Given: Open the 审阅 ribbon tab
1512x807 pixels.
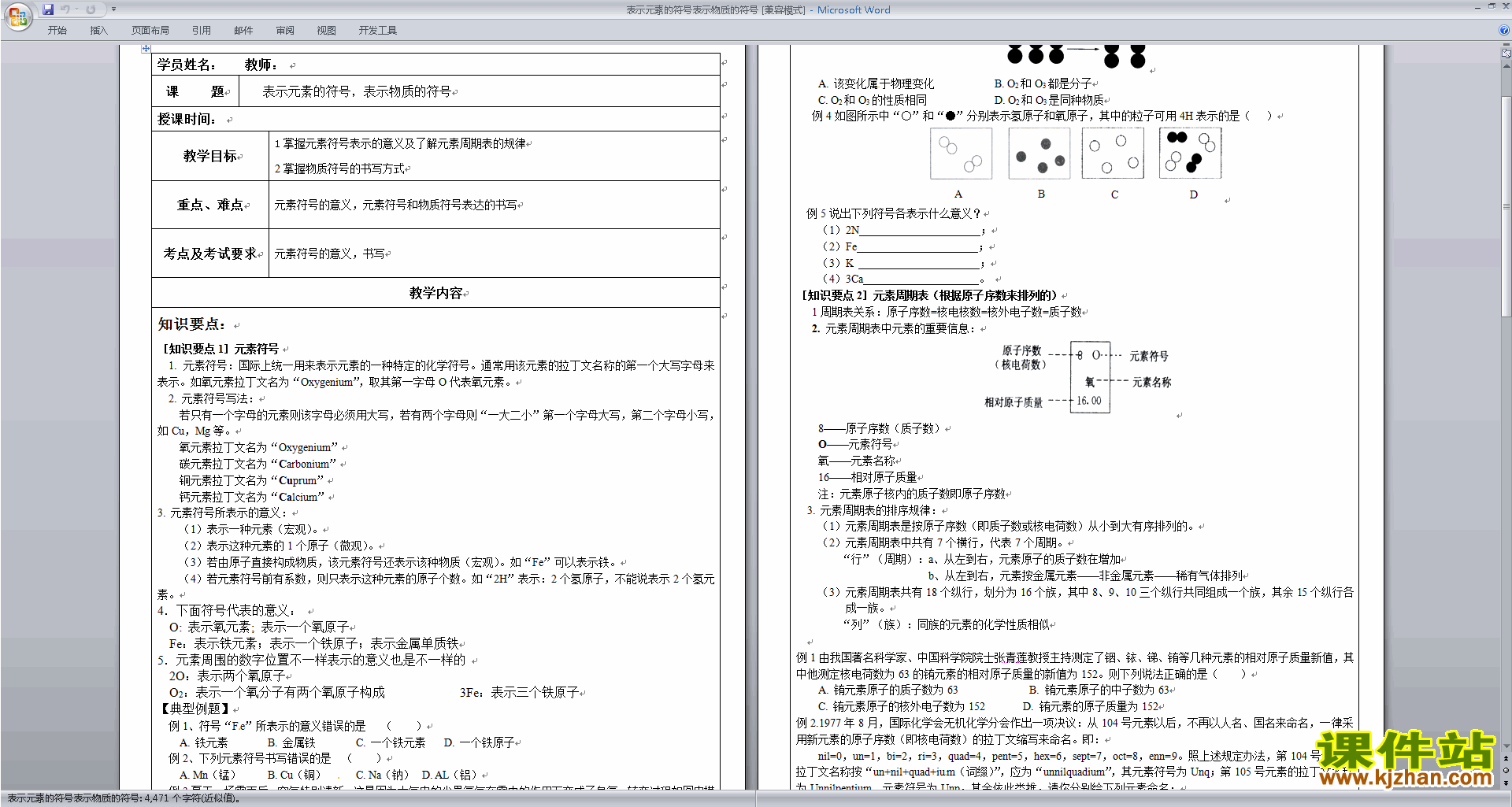Looking at the screenshot, I should point(285,30).
